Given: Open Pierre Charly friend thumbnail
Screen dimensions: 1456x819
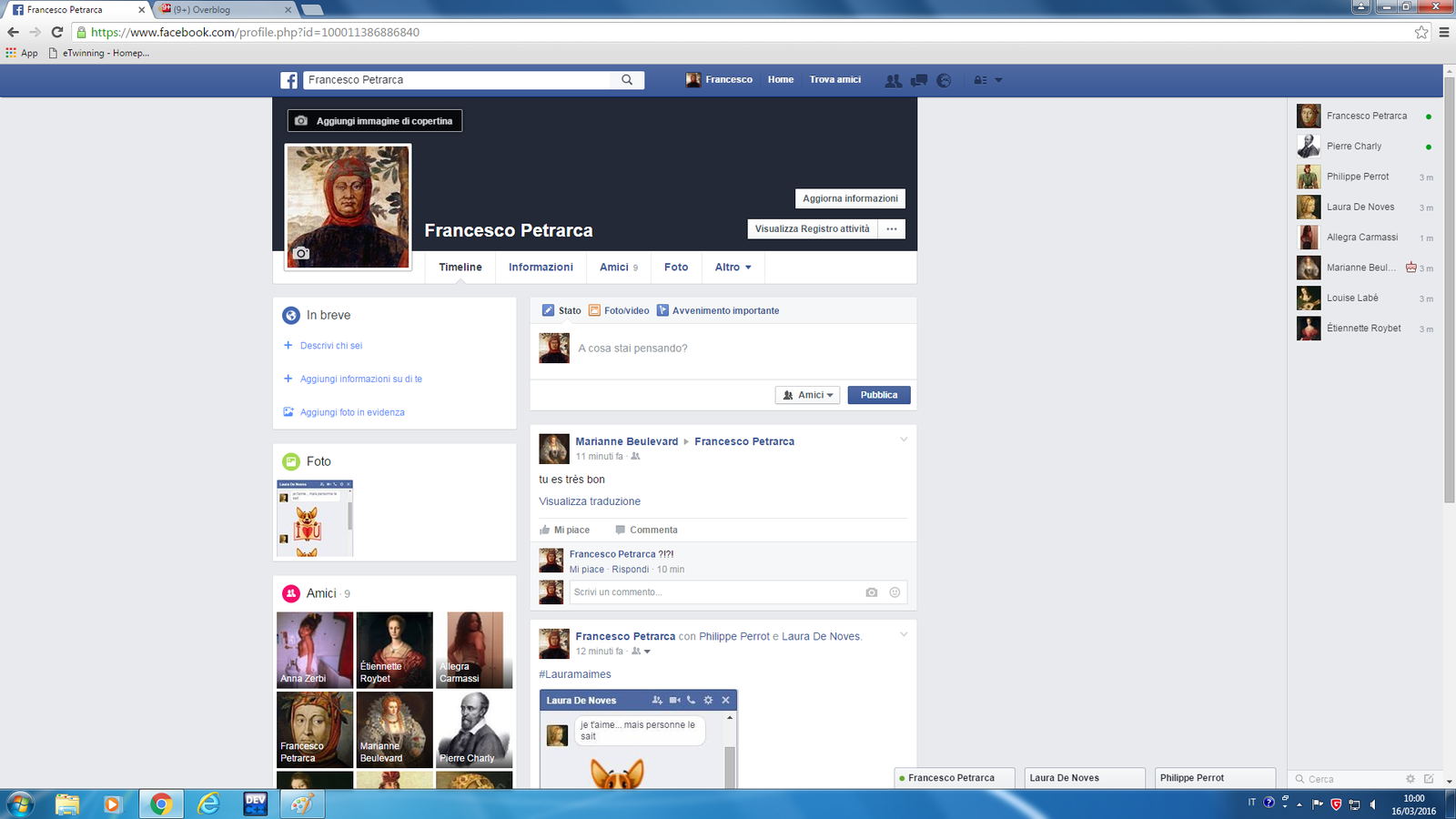Looking at the screenshot, I should (474, 730).
